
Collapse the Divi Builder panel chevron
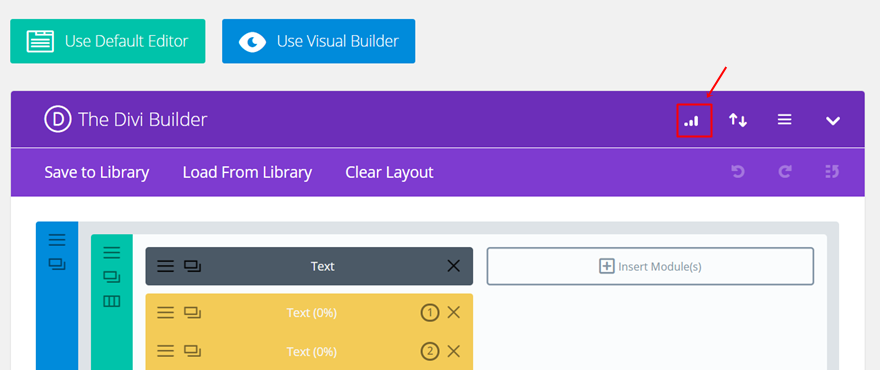(833, 121)
